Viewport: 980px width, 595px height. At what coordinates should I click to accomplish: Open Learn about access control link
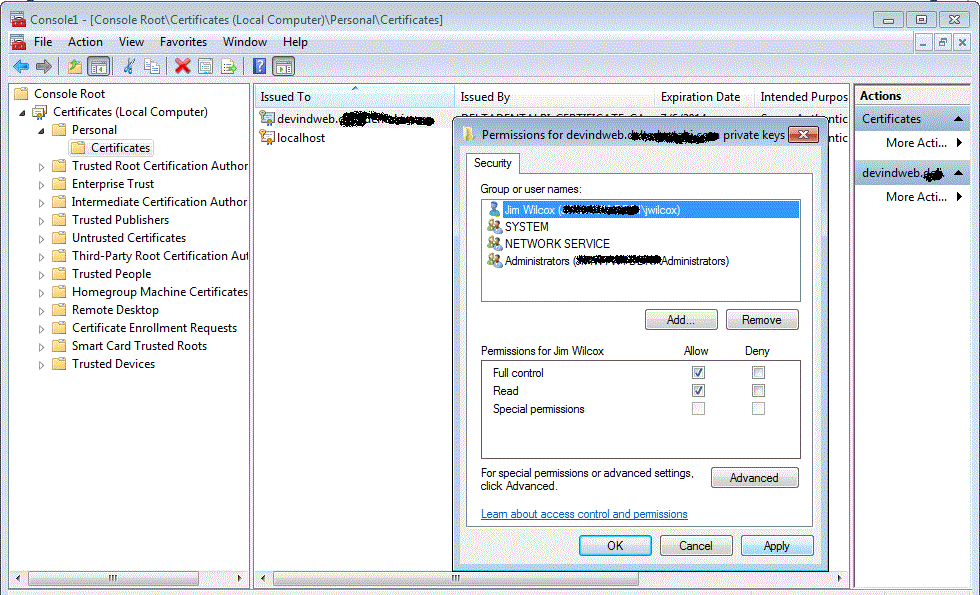click(584, 514)
